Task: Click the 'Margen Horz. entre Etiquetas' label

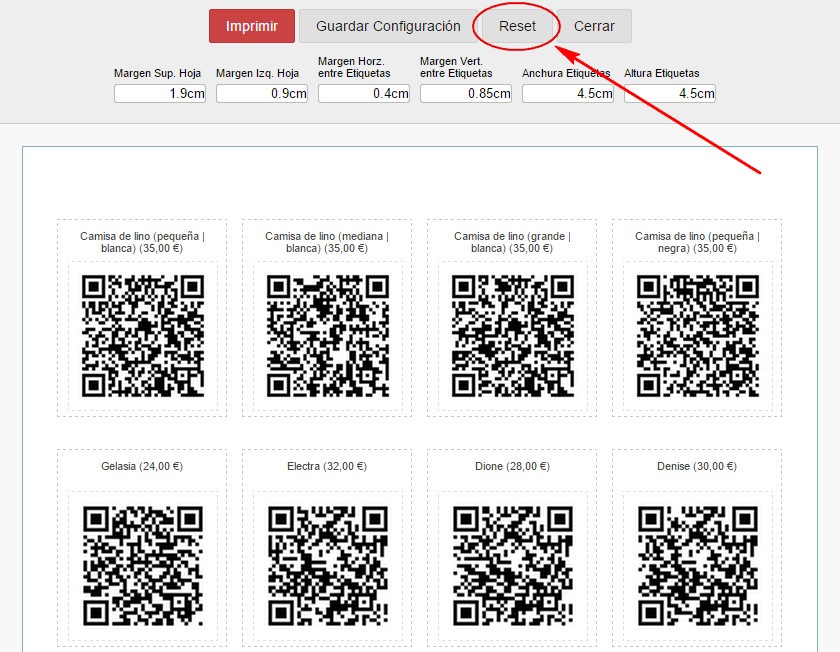Action: click(354, 67)
